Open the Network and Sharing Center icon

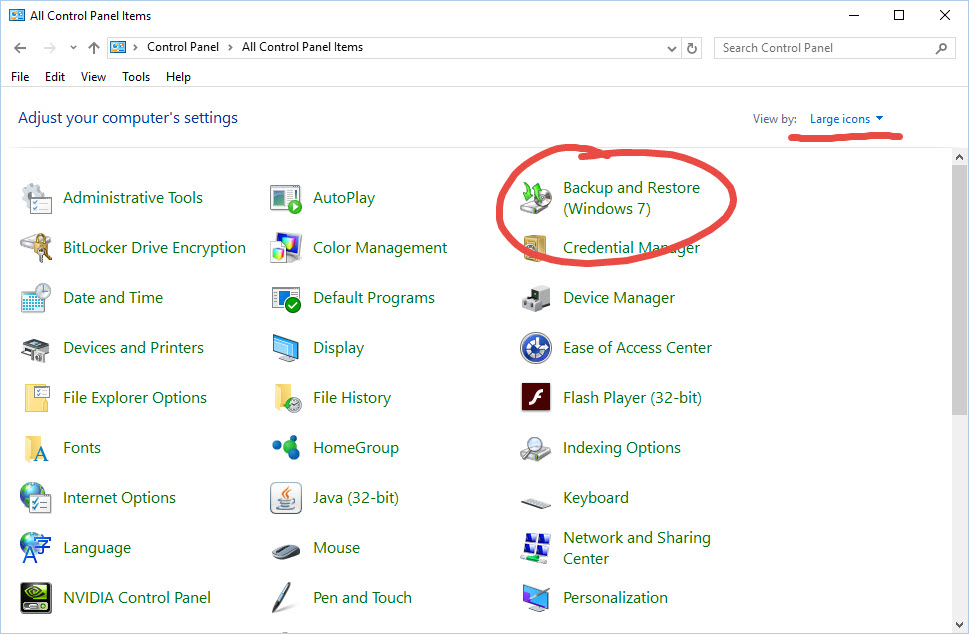536,548
